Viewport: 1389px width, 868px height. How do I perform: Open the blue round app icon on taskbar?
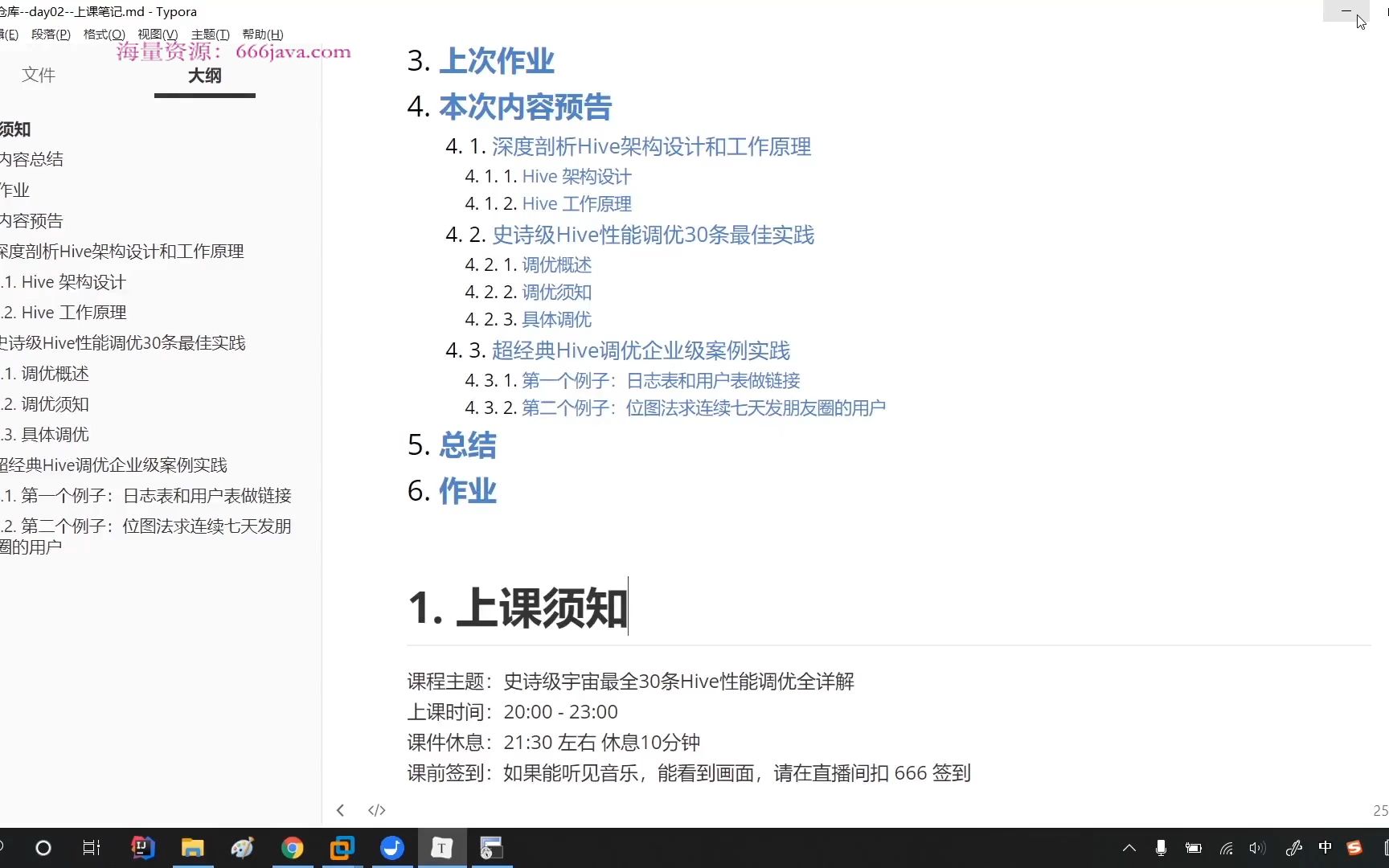(x=391, y=848)
